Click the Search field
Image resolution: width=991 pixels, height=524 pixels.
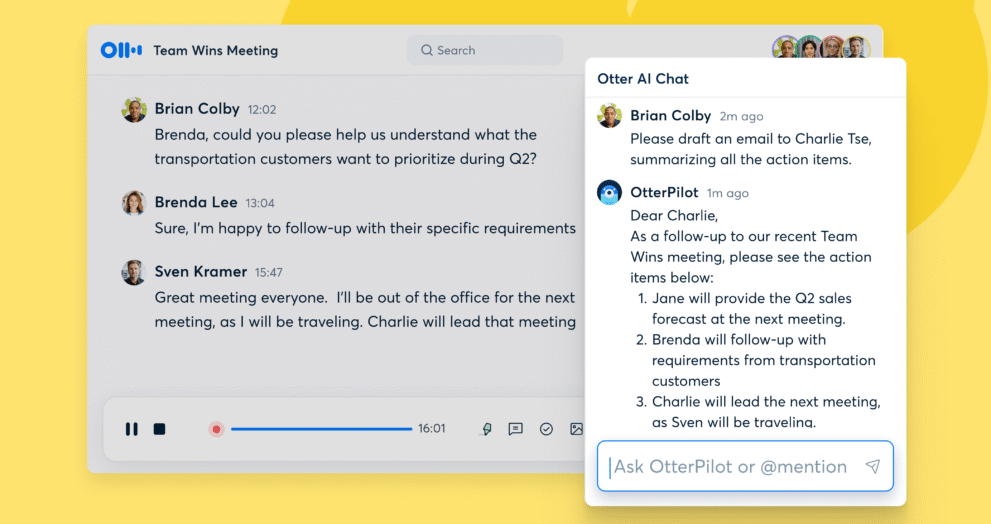[485, 50]
